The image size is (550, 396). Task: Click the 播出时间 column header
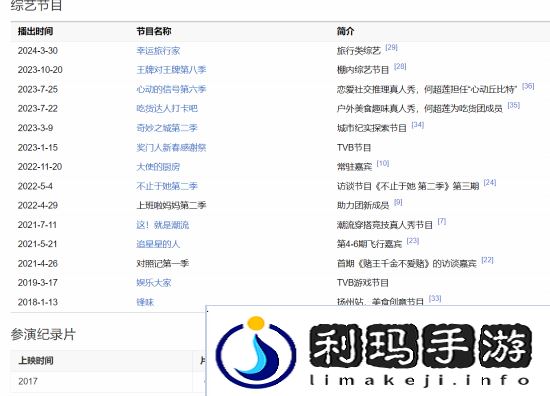point(35,31)
